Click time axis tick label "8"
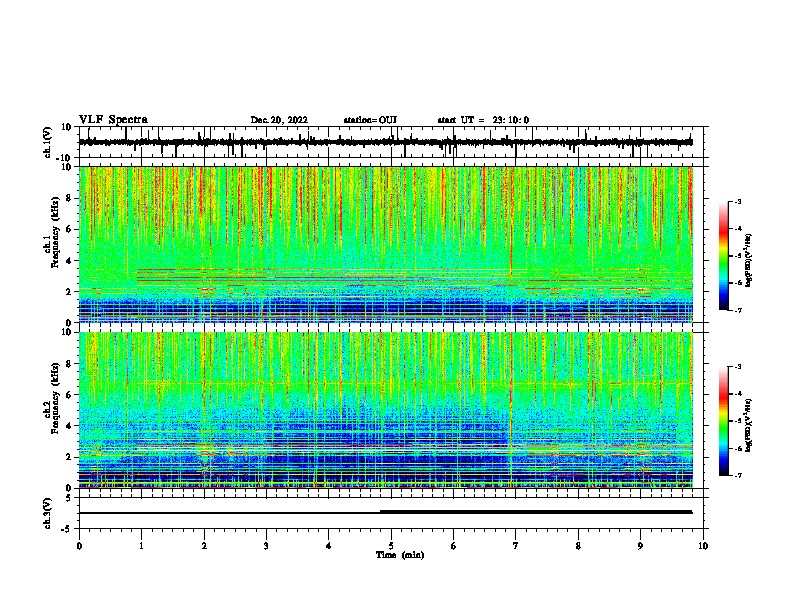The height and width of the screenshot is (612, 792). coord(578,546)
